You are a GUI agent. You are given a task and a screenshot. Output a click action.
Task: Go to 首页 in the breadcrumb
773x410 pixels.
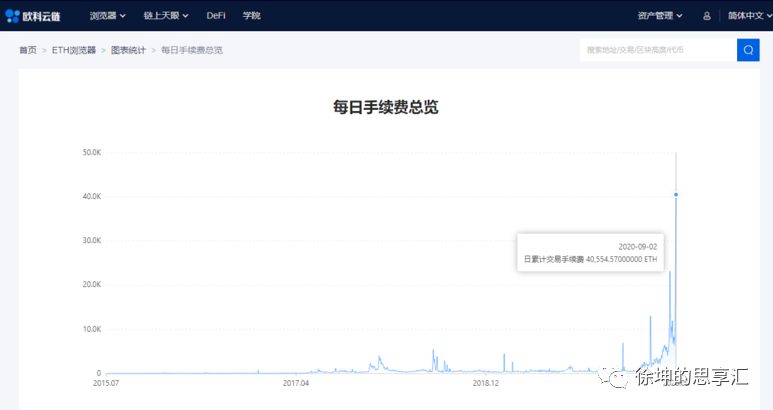click(x=28, y=50)
